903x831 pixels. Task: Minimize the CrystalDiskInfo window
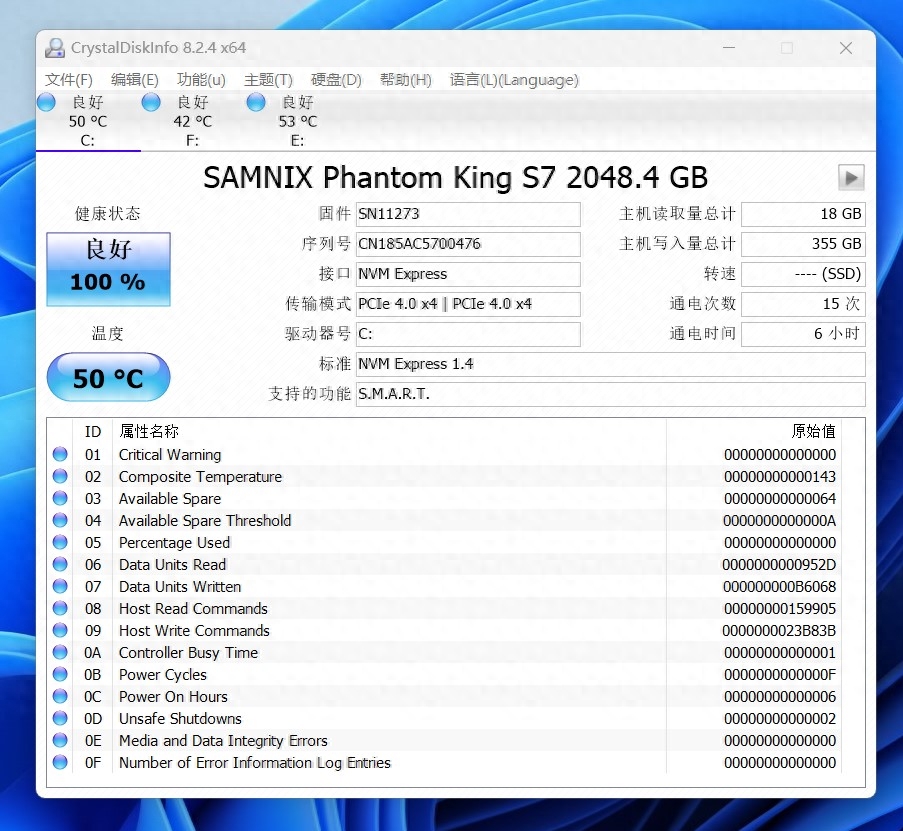729,48
